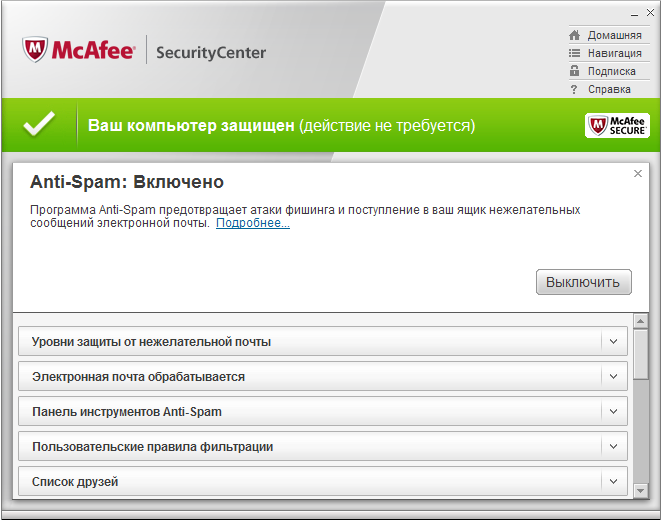Click the McAfee SECURE badge
Viewport: 662px width, 521px height.
point(617,126)
